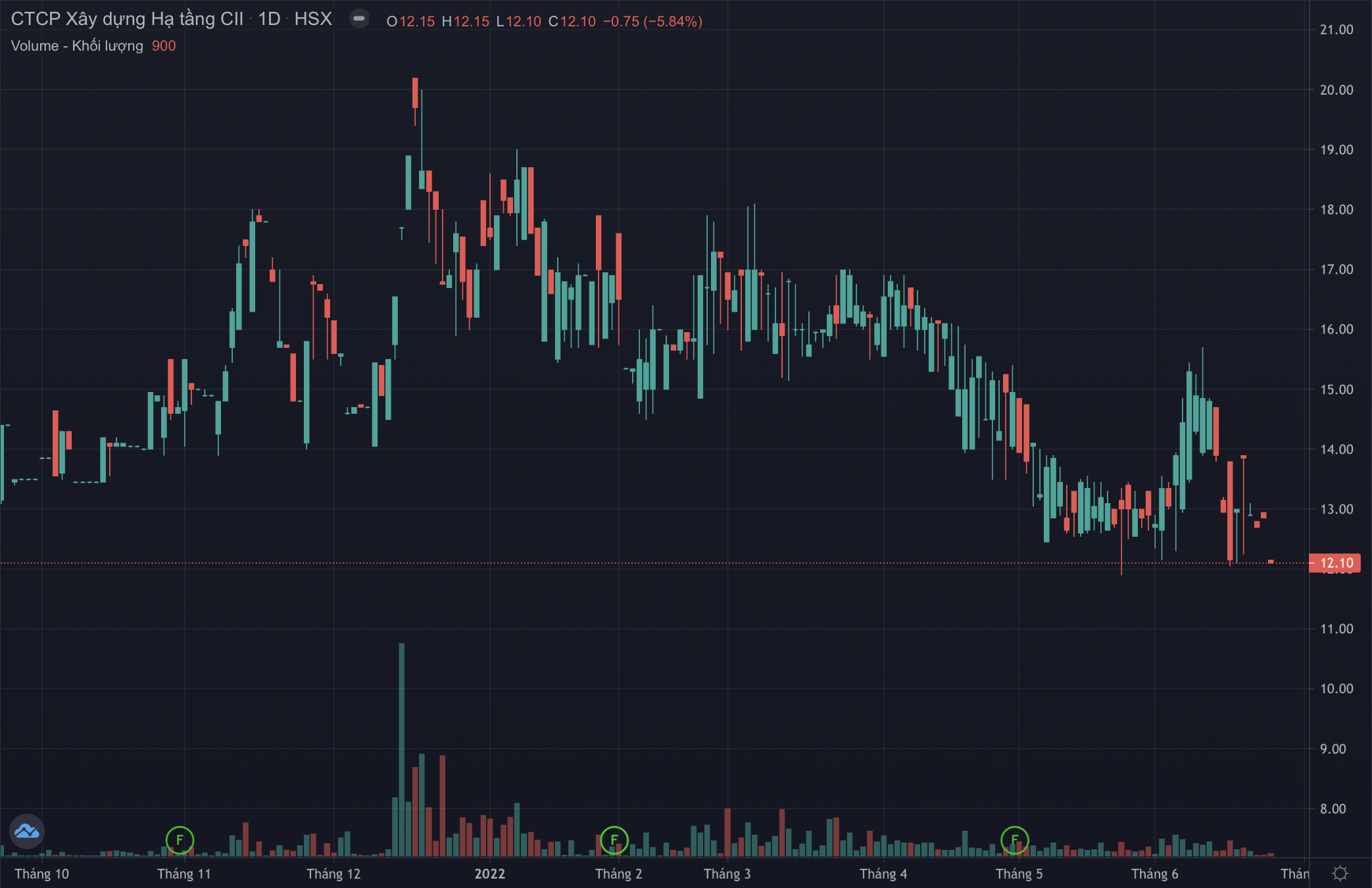Click the 8.00 price axis label

pos(1333,808)
